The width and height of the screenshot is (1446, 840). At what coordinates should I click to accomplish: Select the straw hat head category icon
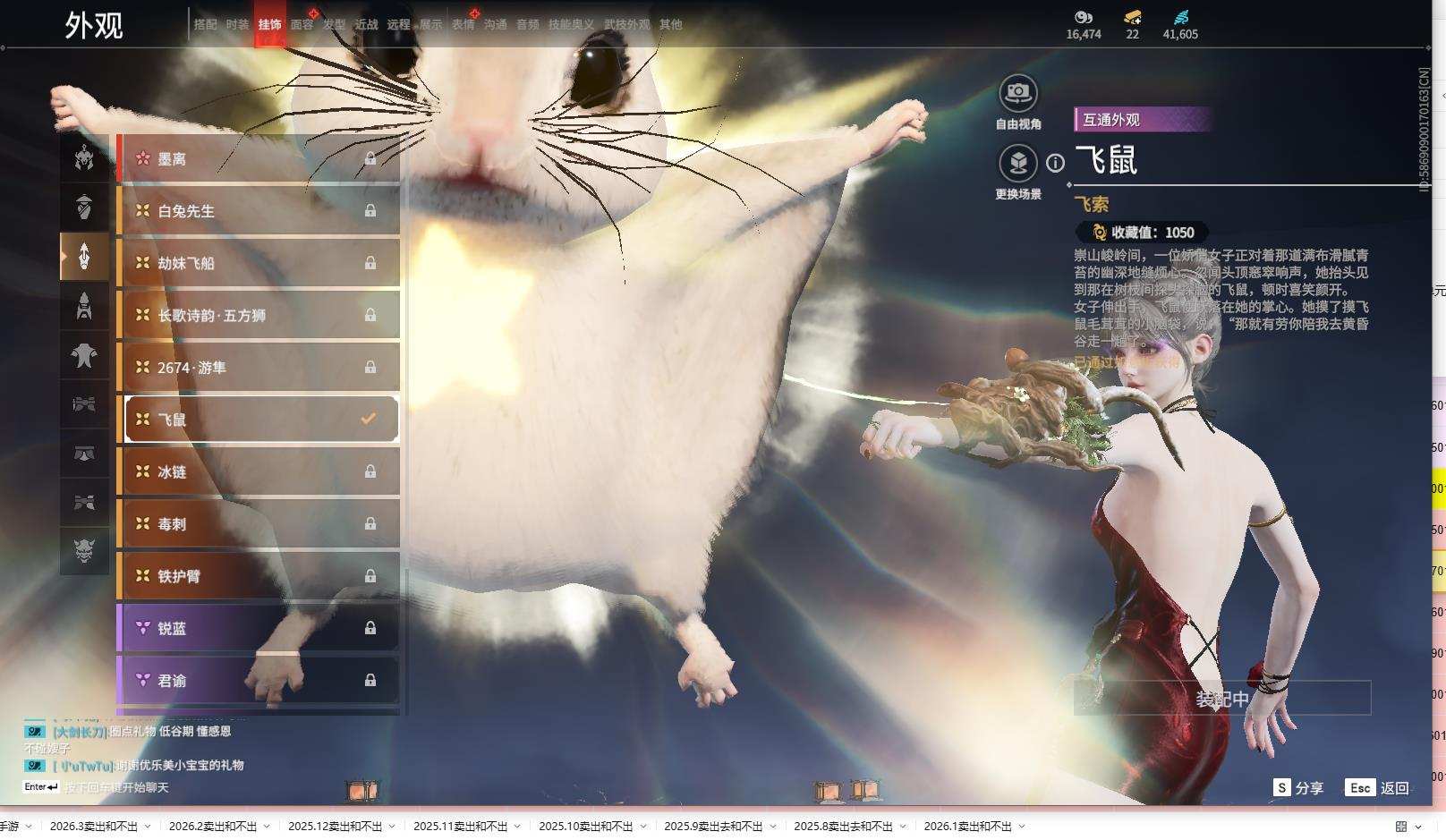[84, 207]
